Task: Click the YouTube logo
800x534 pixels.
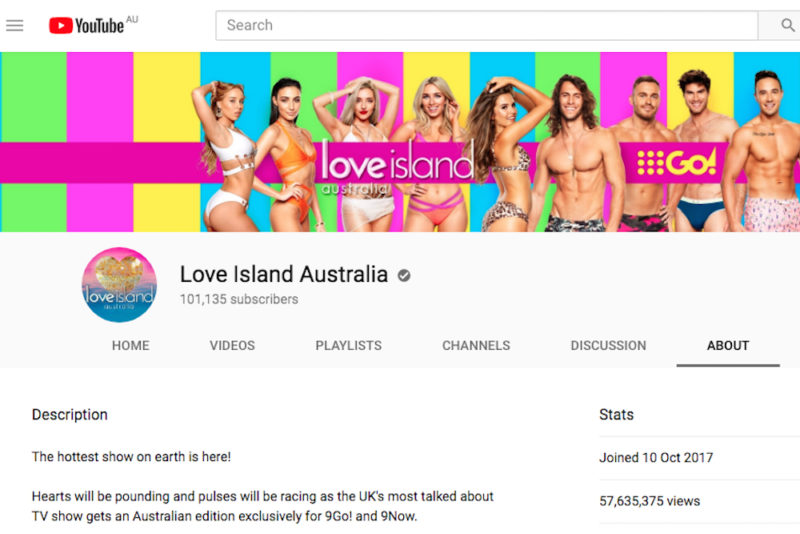Action: 87,26
